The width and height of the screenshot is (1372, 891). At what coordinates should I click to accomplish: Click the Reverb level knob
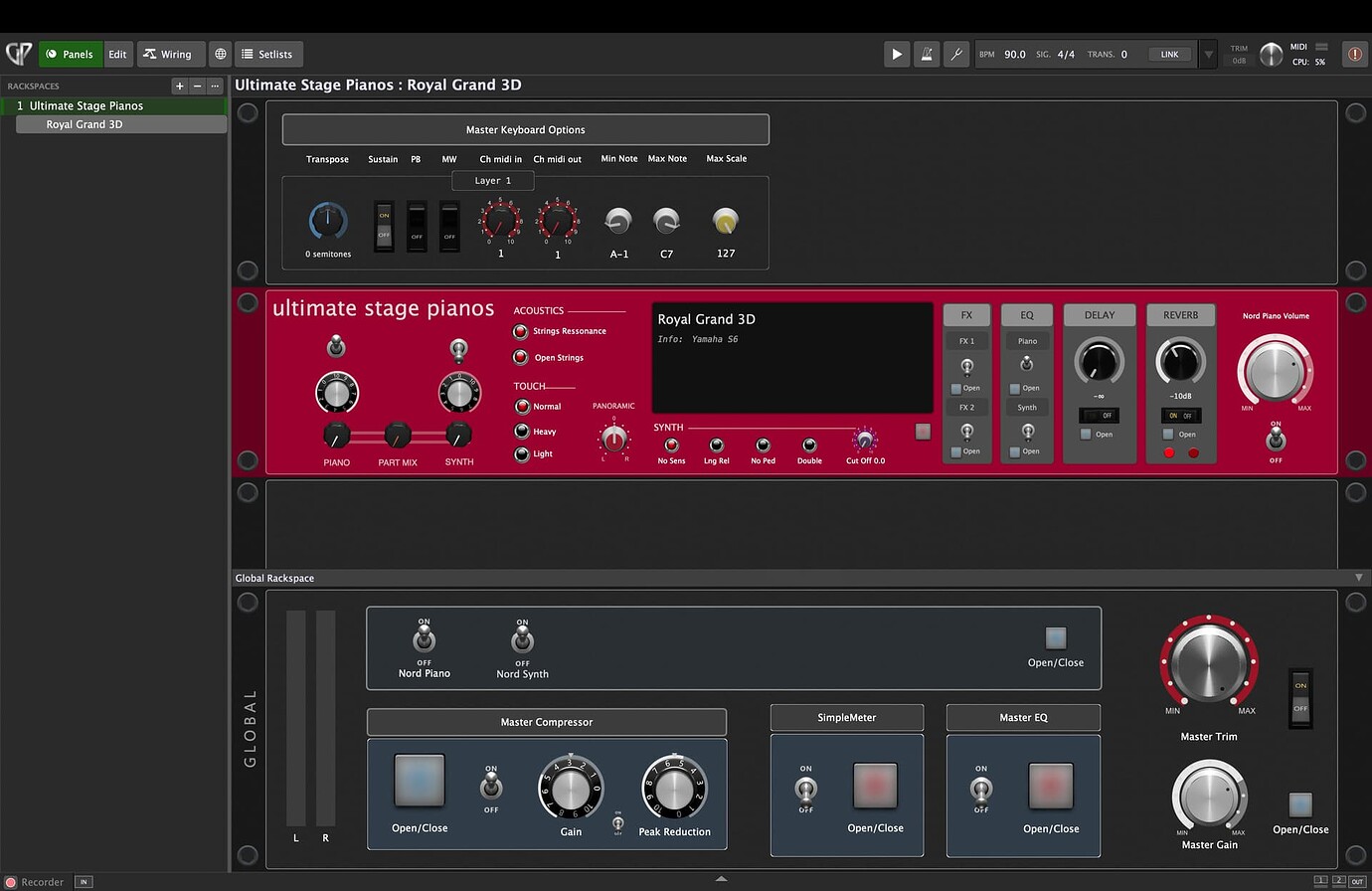tap(1180, 362)
